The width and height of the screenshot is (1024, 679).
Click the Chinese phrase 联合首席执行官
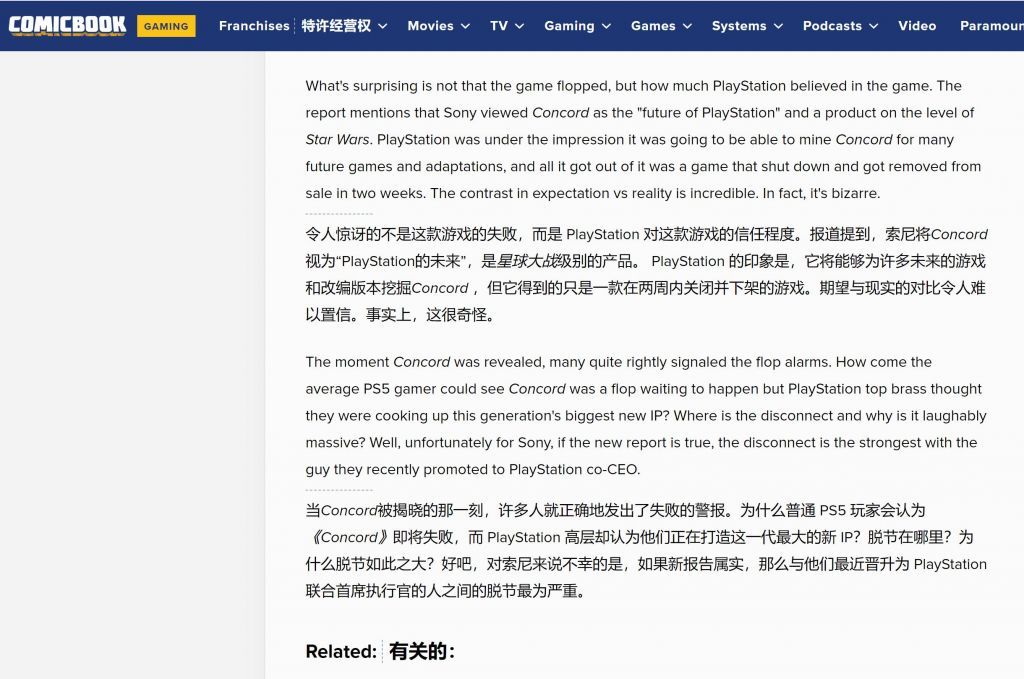click(x=359, y=591)
